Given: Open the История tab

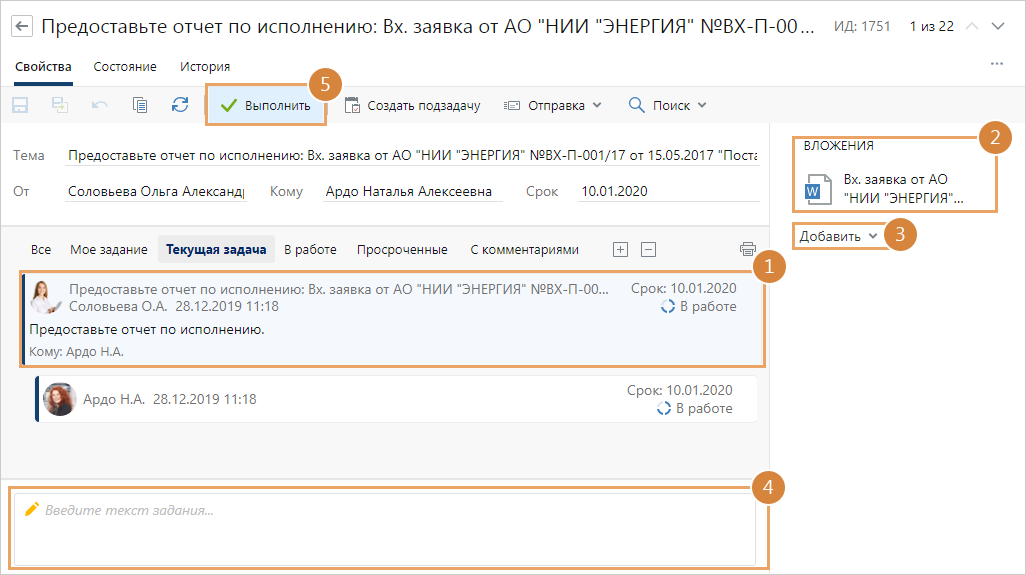Looking at the screenshot, I should 205,66.
